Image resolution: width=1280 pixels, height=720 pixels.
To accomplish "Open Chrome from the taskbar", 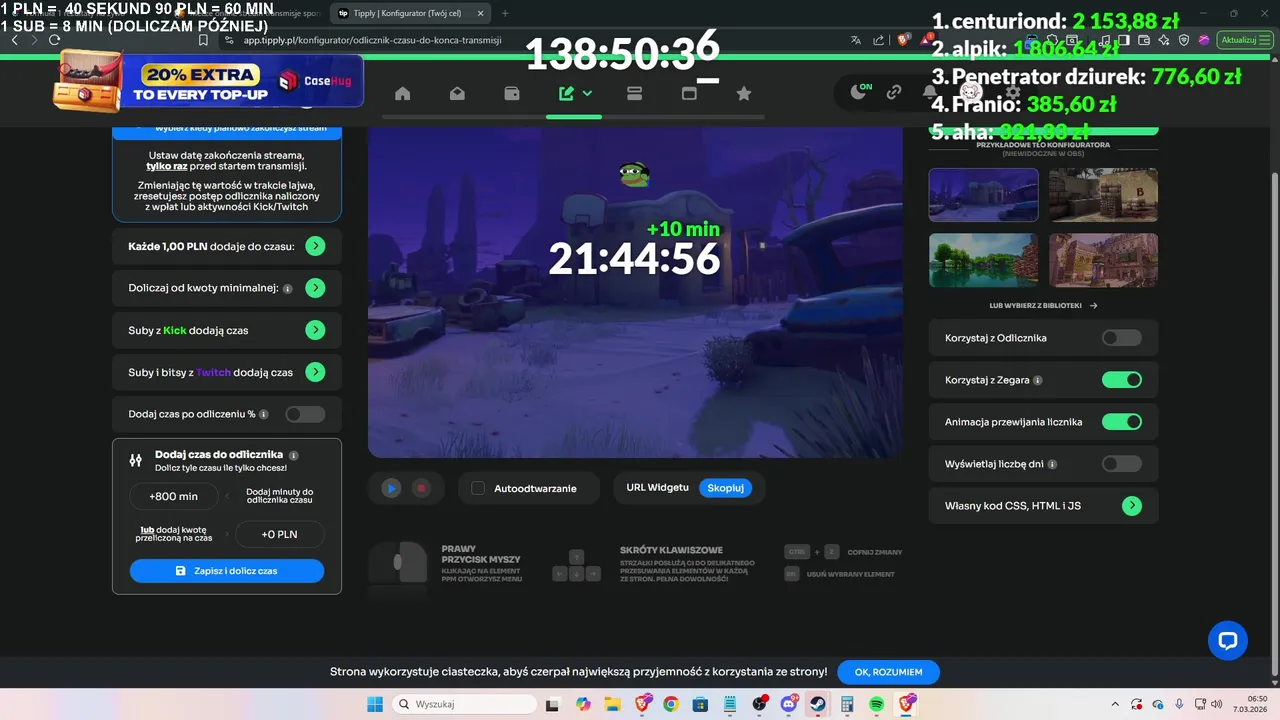I will [x=671, y=704].
